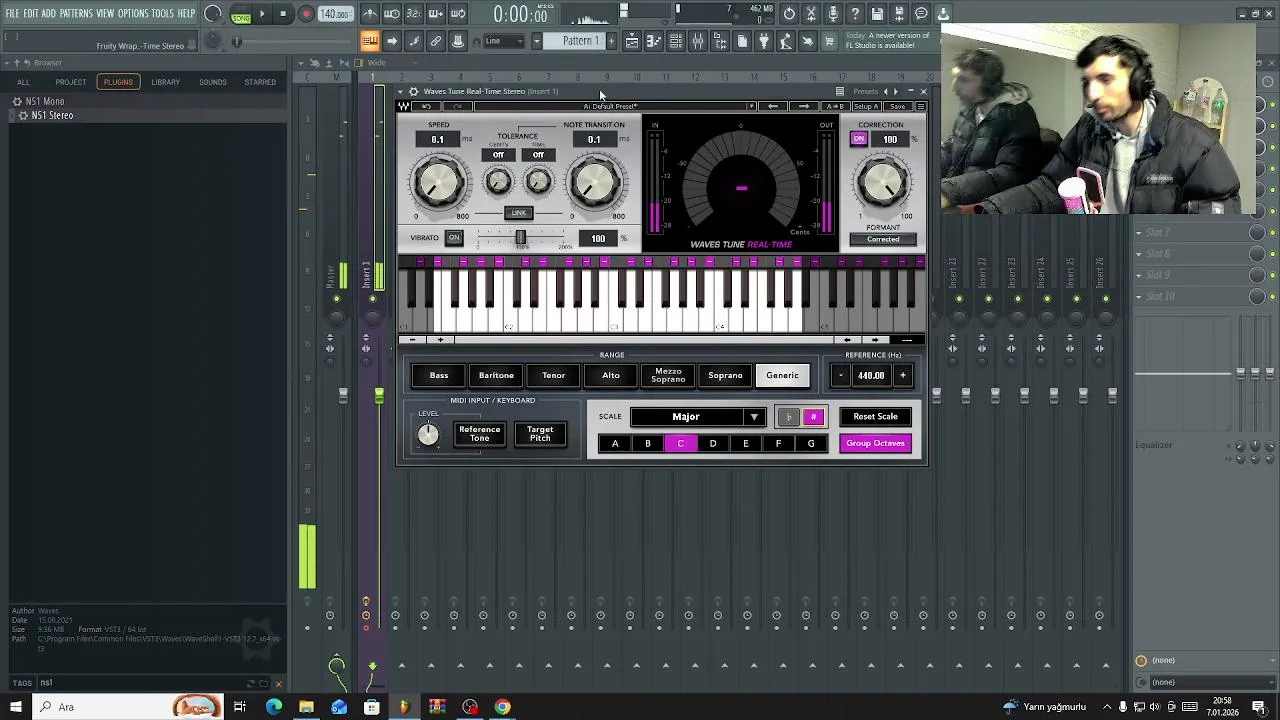The image size is (1280, 720).
Task: Open the plugin picker plug icon
Action: [x=764, y=41]
